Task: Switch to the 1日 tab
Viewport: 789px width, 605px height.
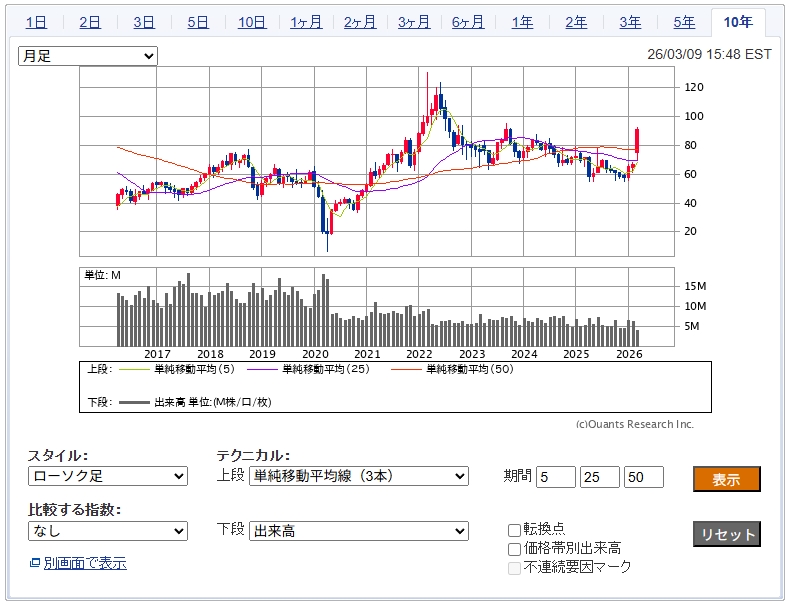Action: coord(36,22)
